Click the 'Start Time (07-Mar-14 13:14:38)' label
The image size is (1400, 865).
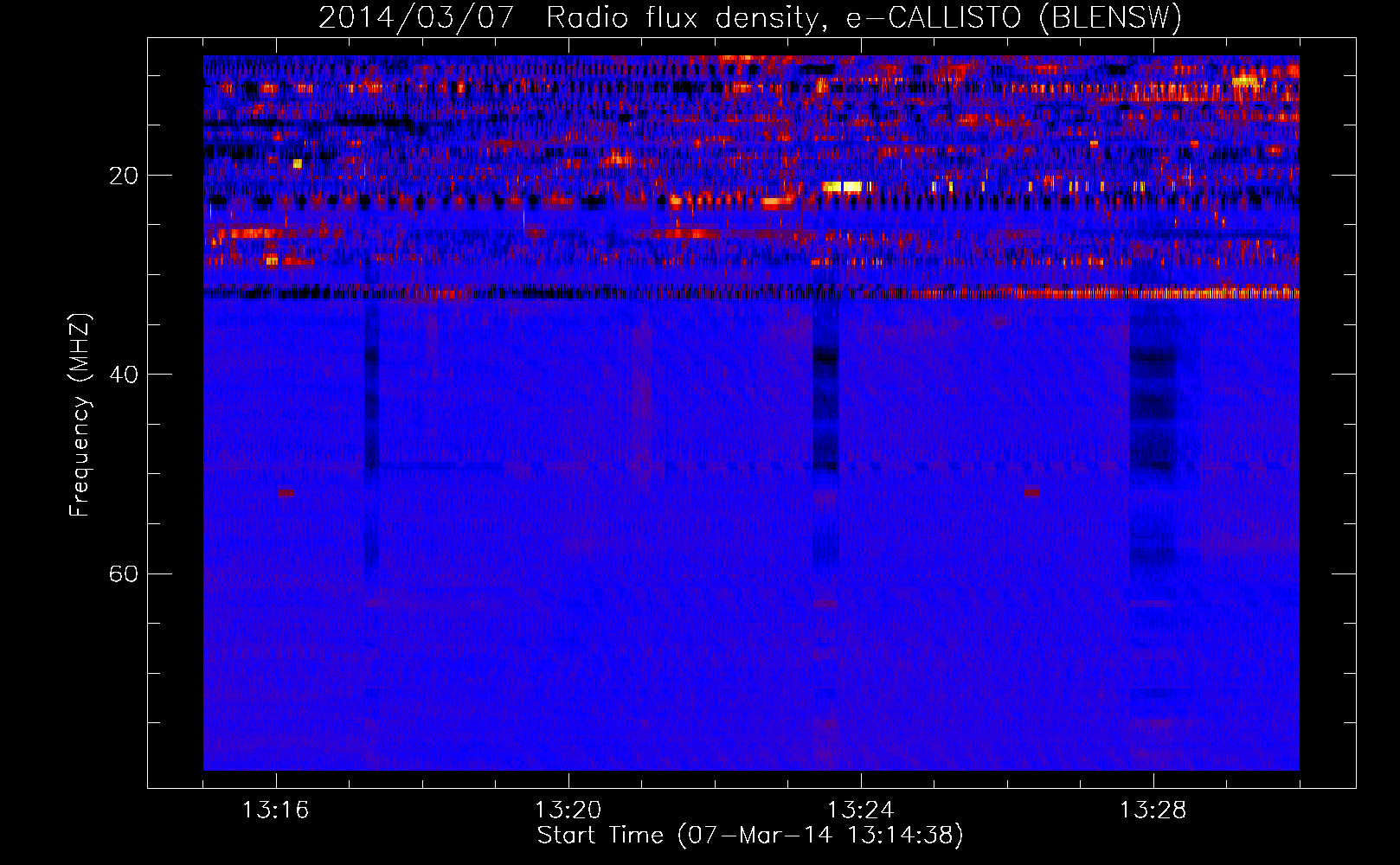pos(750,836)
